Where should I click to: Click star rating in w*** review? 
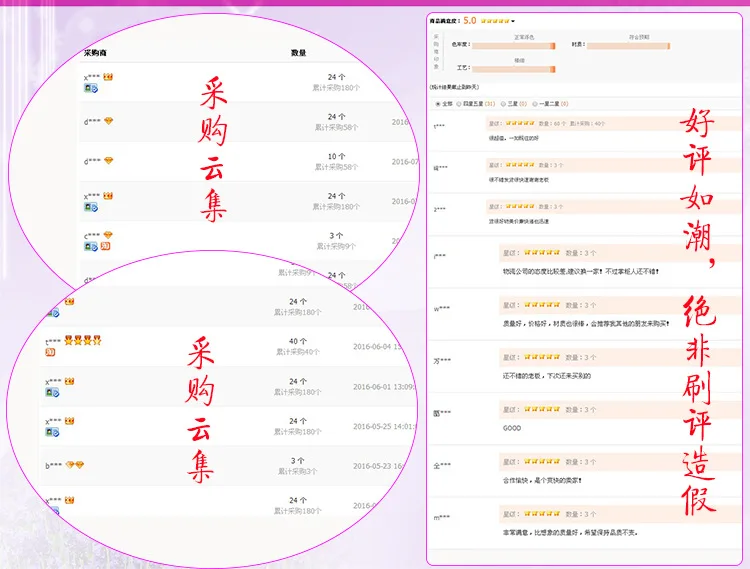coord(542,305)
